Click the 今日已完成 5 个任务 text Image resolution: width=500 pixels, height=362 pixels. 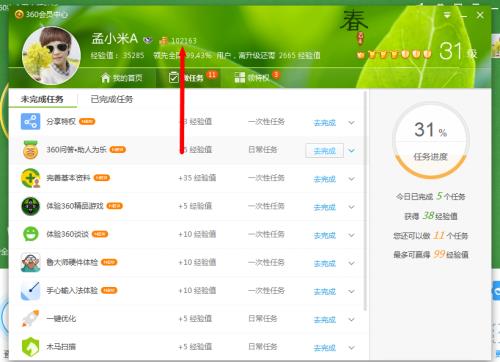pos(431,196)
